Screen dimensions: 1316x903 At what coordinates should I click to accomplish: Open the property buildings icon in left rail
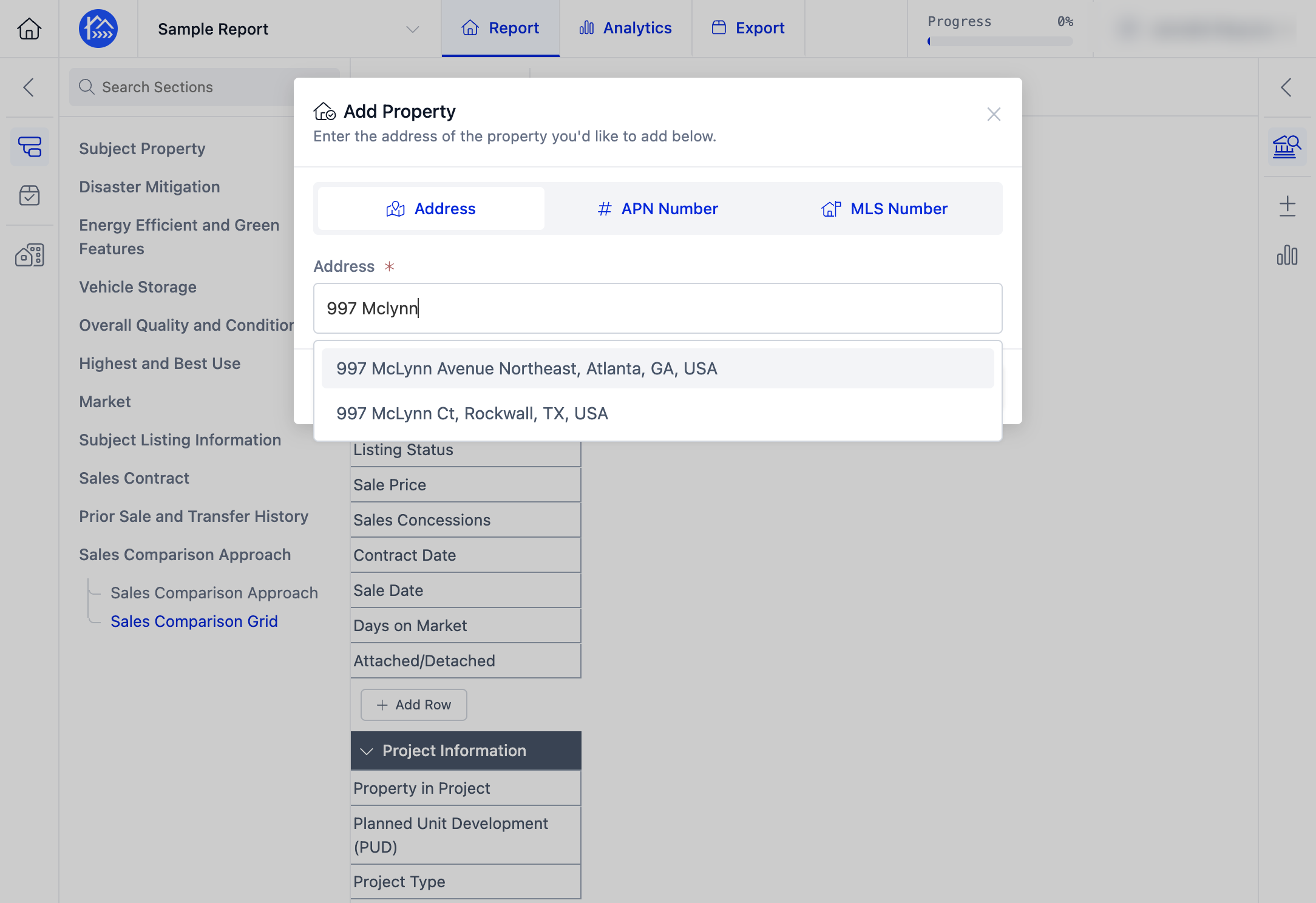29,255
